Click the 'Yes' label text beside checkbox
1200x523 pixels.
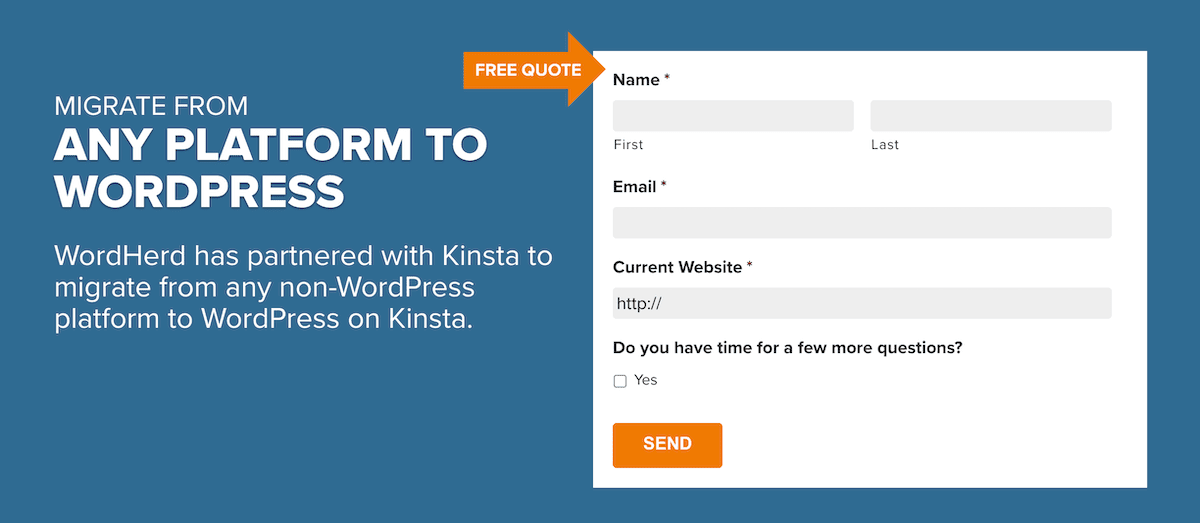646,380
